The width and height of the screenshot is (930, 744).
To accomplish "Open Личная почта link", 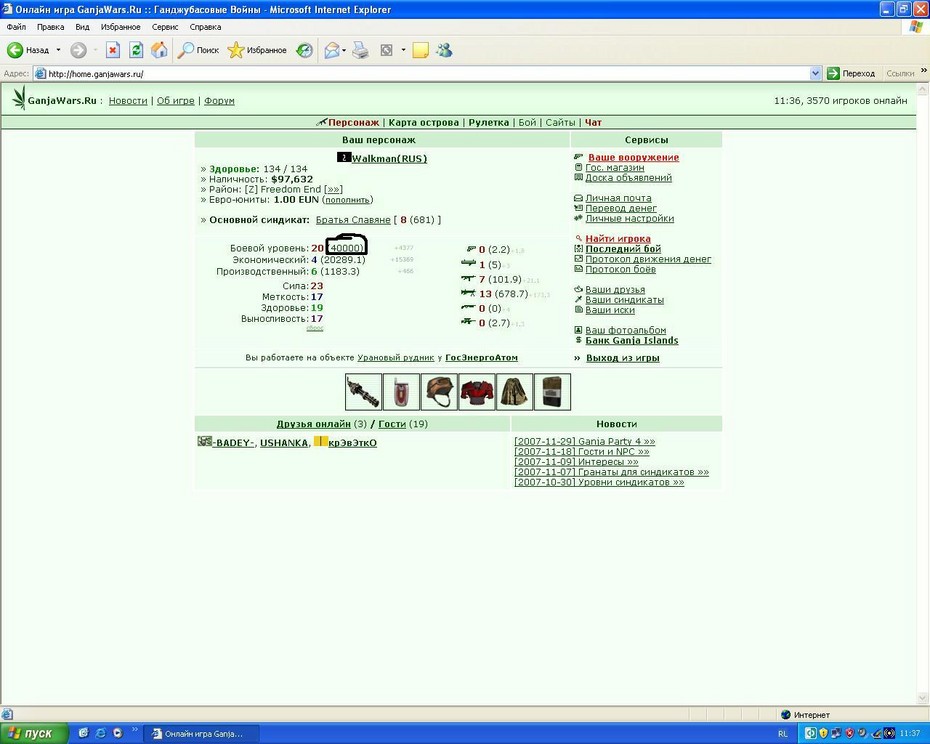I will [x=618, y=198].
